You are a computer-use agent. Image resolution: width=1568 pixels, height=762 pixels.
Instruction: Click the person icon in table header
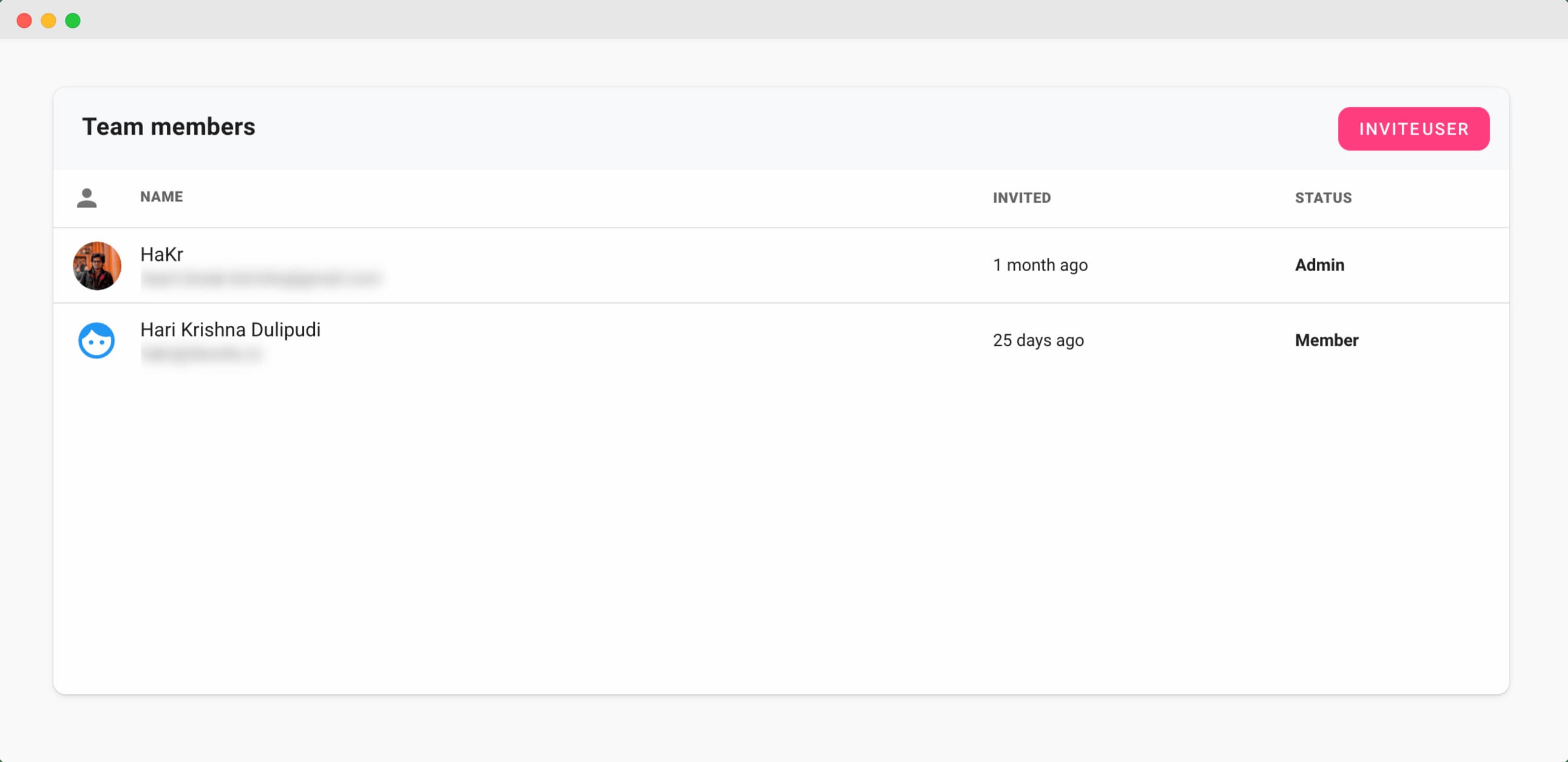pos(87,198)
